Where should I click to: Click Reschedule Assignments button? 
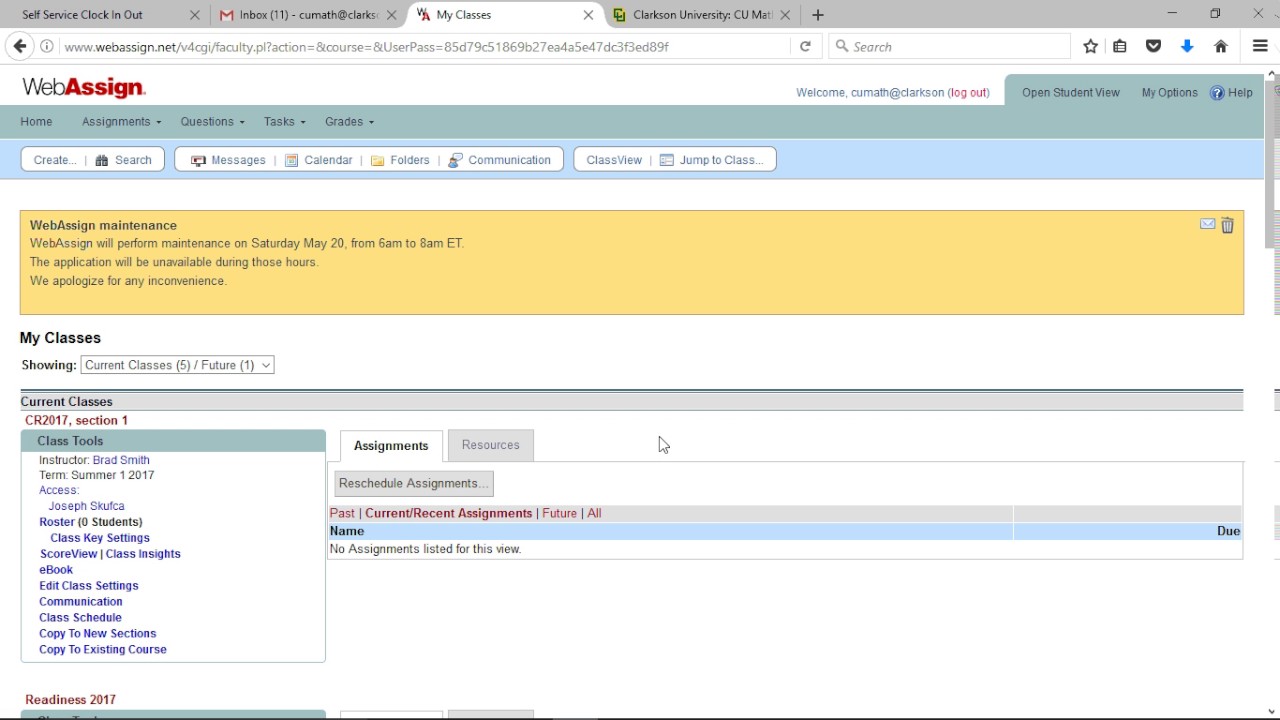(x=414, y=483)
